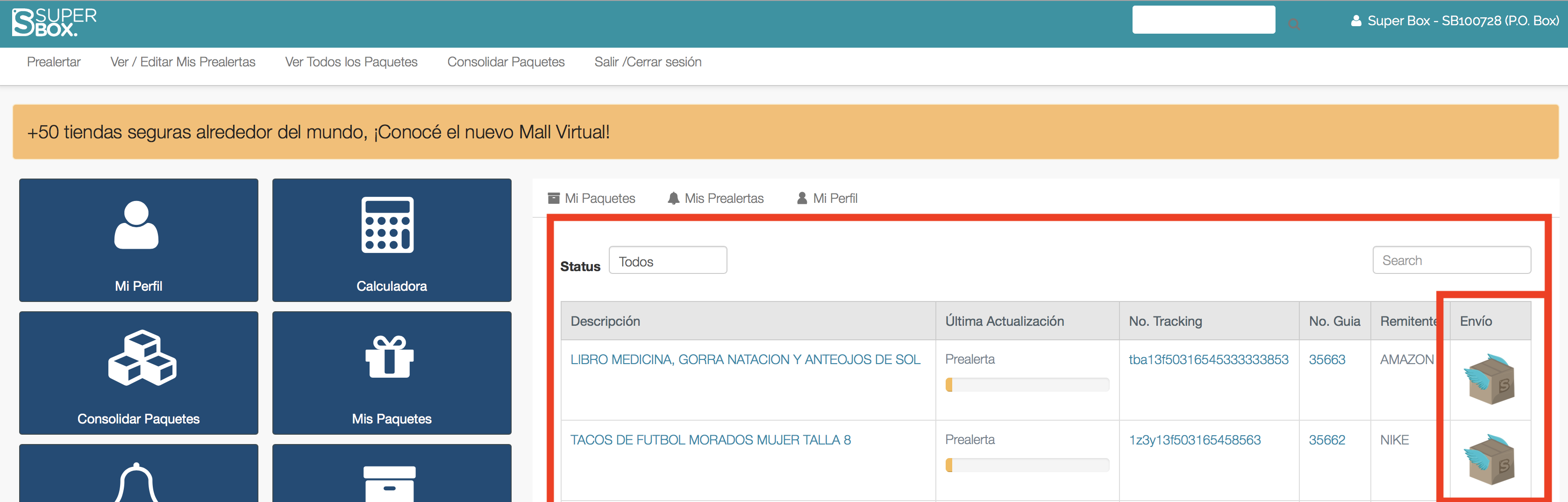The width and height of the screenshot is (1568, 502).
Task: Open the Mis Paquetes tile with gift icon
Action: coord(392,373)
